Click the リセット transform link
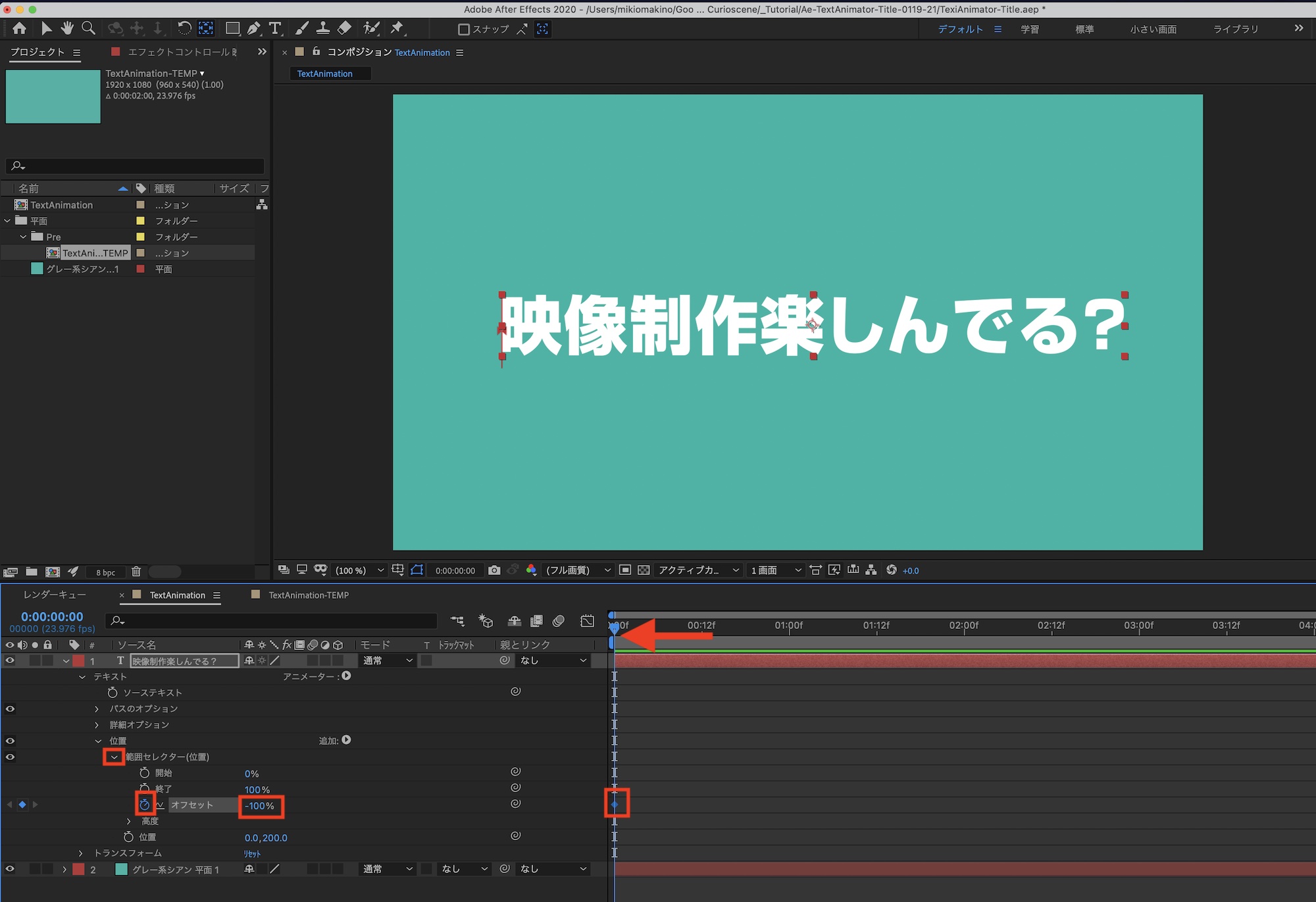1316x902 pixels. [x=252, y=854]
